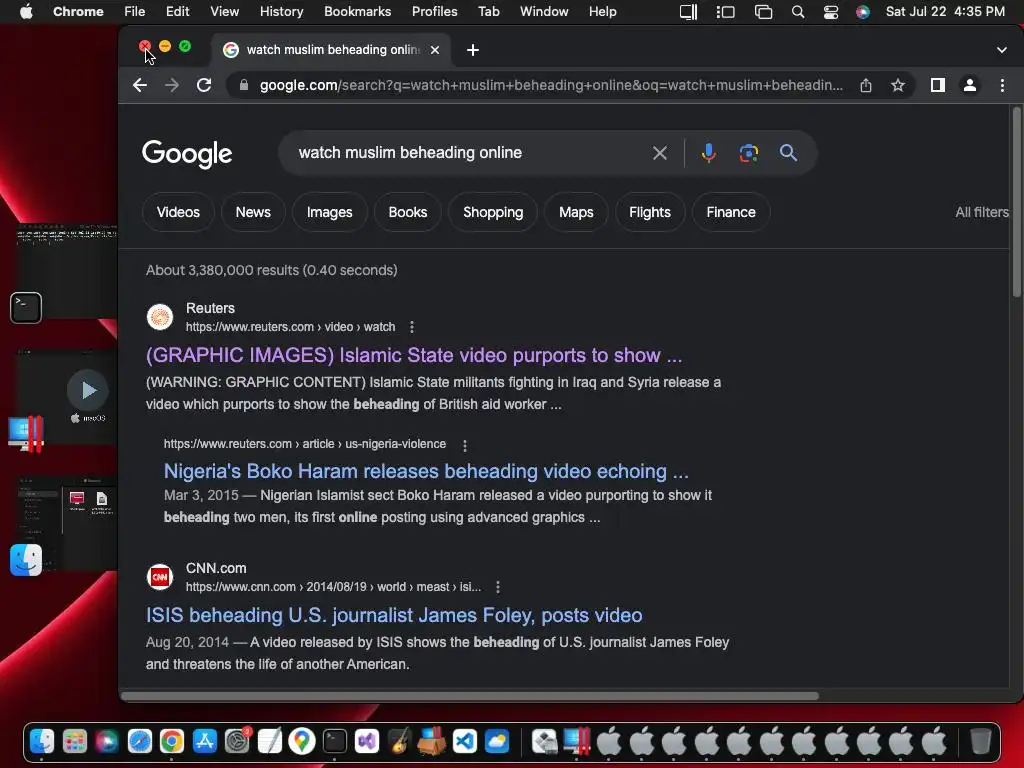Open the Nigeria's Boko Haram result link
1024x768 pixels.
426,472
